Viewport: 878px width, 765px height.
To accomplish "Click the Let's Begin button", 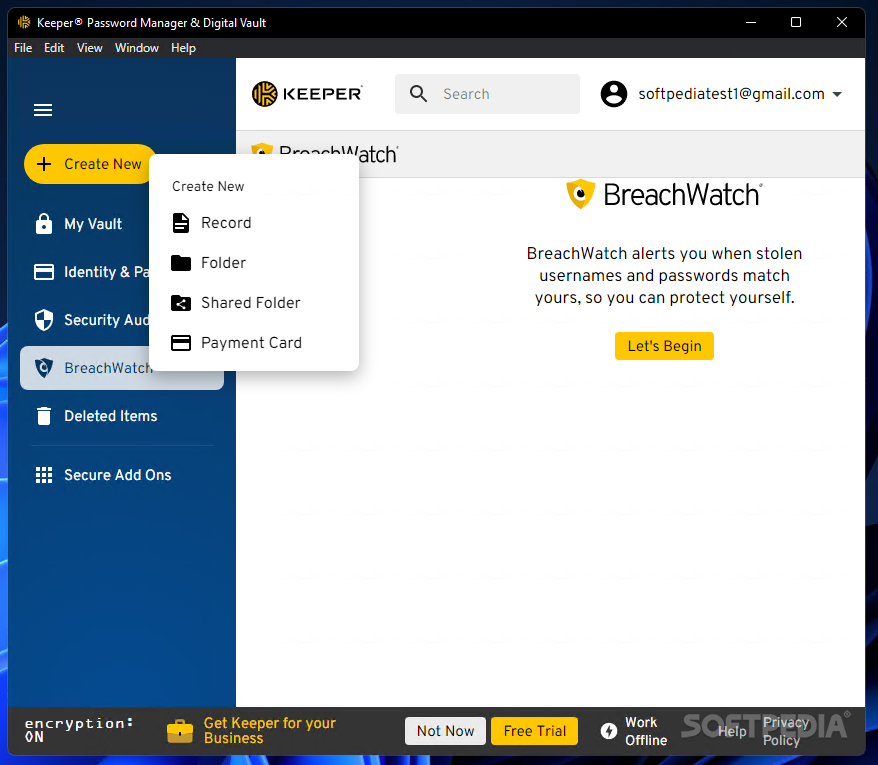I will point(664,346).
